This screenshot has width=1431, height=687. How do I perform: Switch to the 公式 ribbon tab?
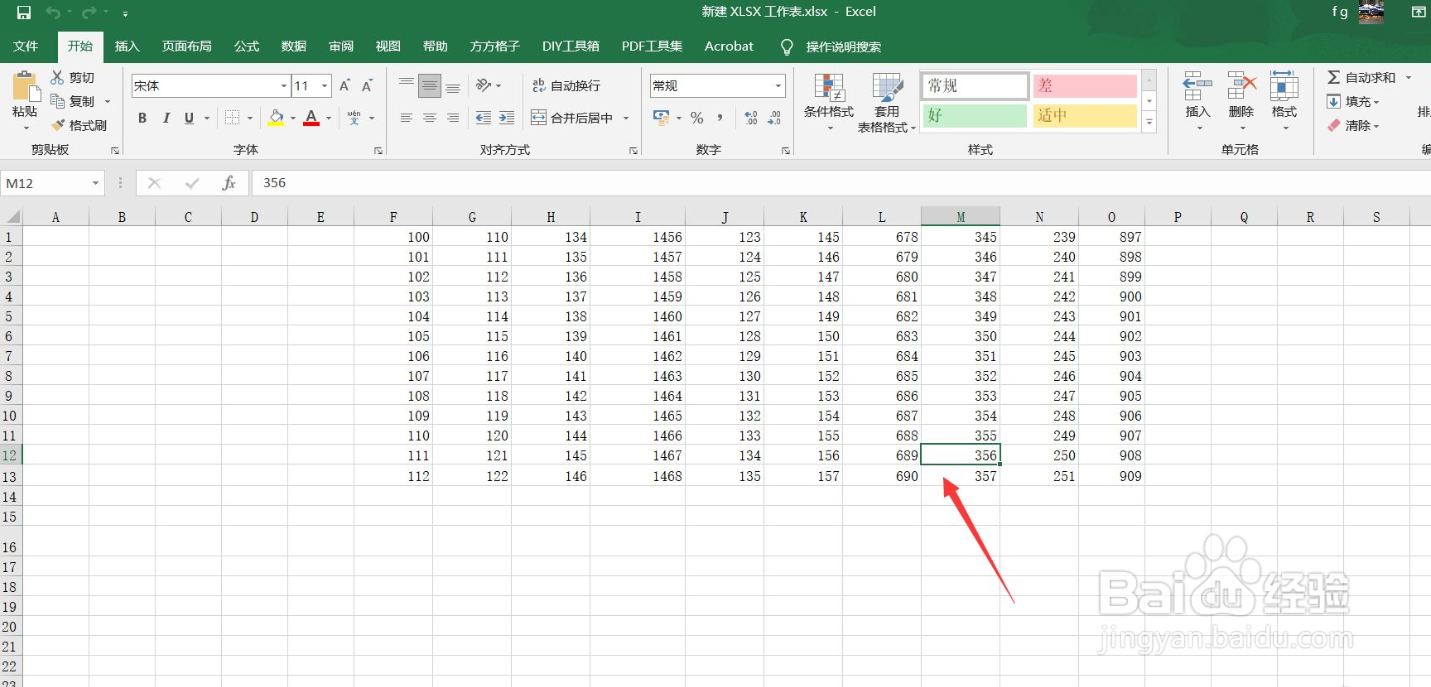(246, 46)
